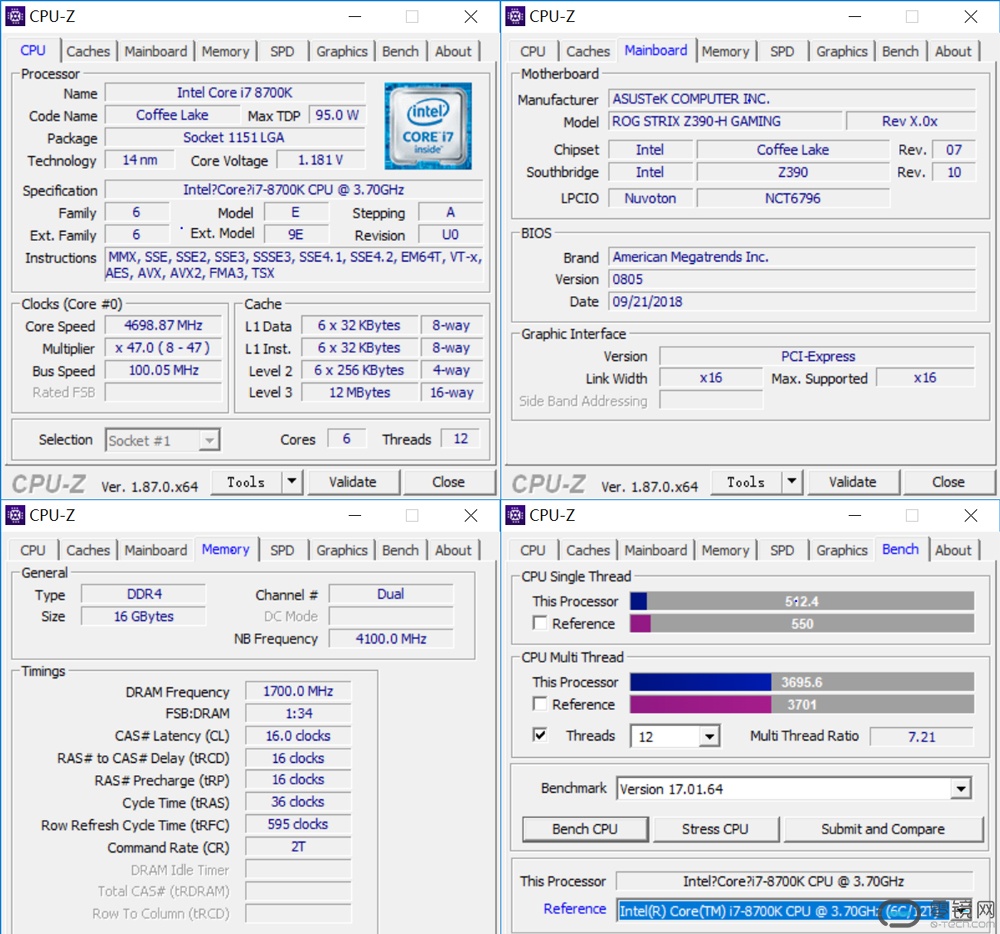This screenshot has height=934, width=1000.
Task: Click the Tools button in the CPU-tab window
Action: [x=246, y=482]
